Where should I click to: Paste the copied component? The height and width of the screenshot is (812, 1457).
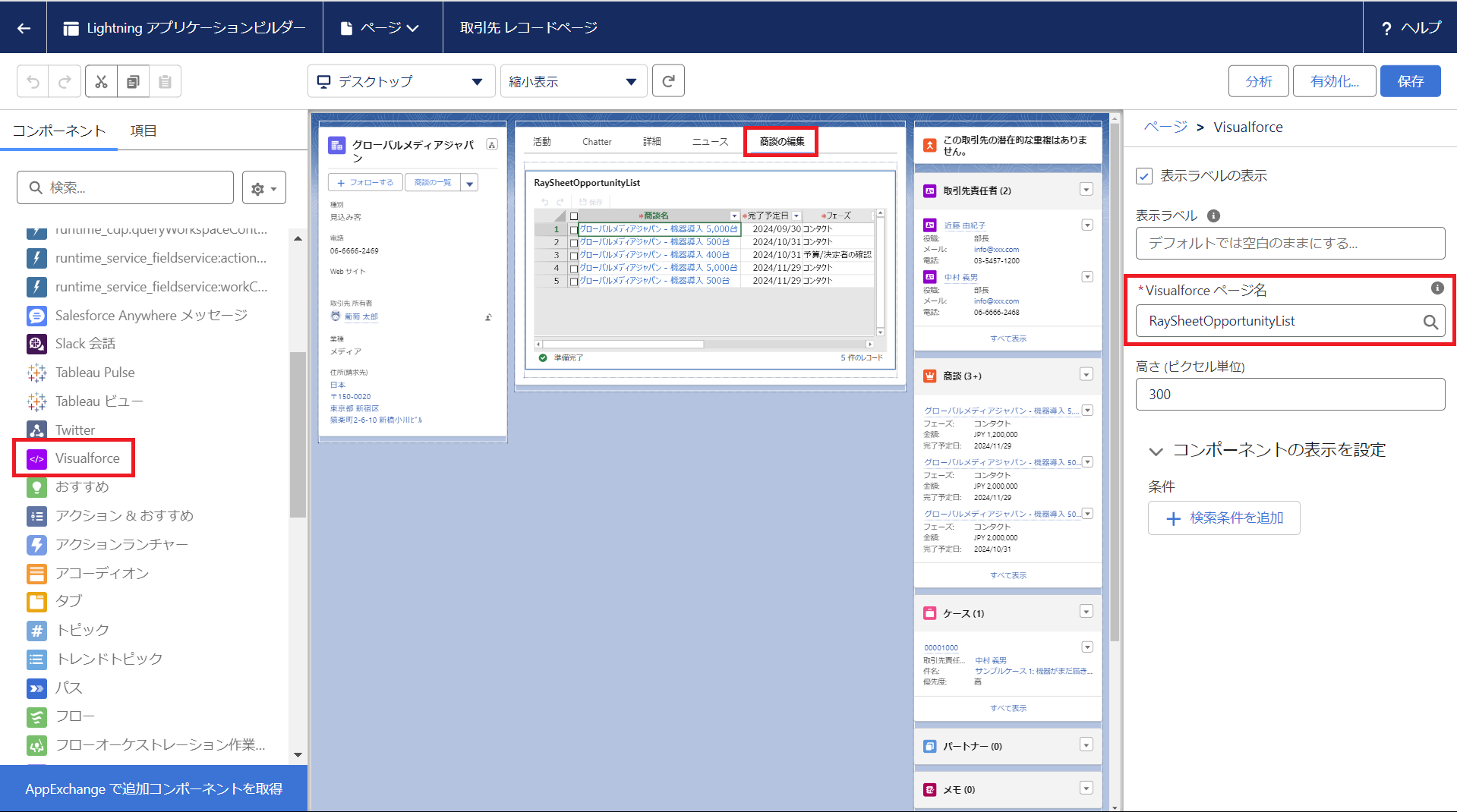click(x=165, y=81)
